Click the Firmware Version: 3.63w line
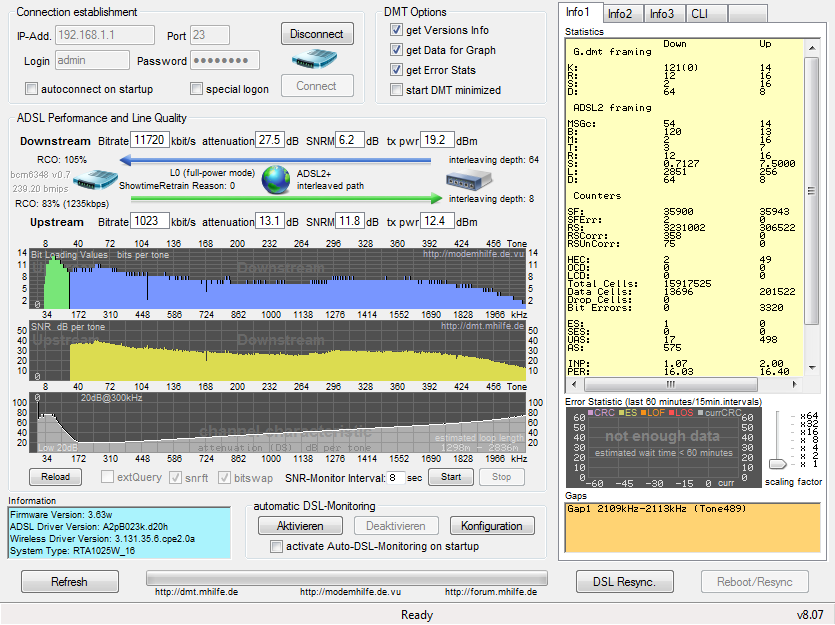 [x=61, y=515]
